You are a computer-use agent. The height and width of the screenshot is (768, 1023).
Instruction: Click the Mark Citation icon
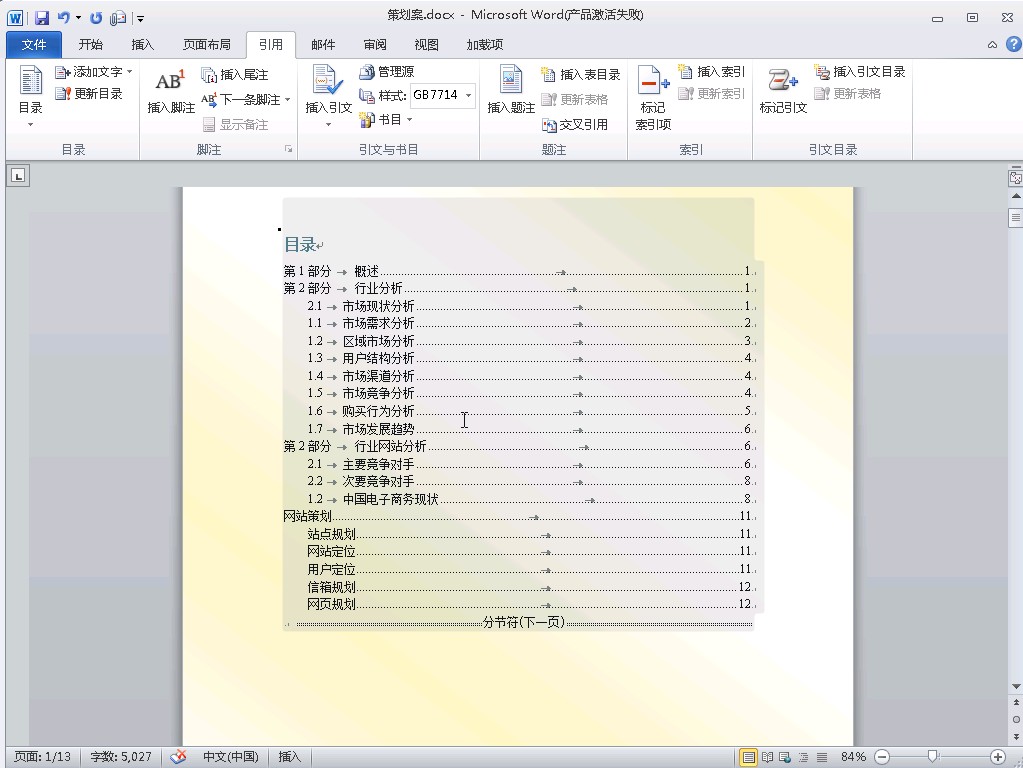(x=782, y=82)
